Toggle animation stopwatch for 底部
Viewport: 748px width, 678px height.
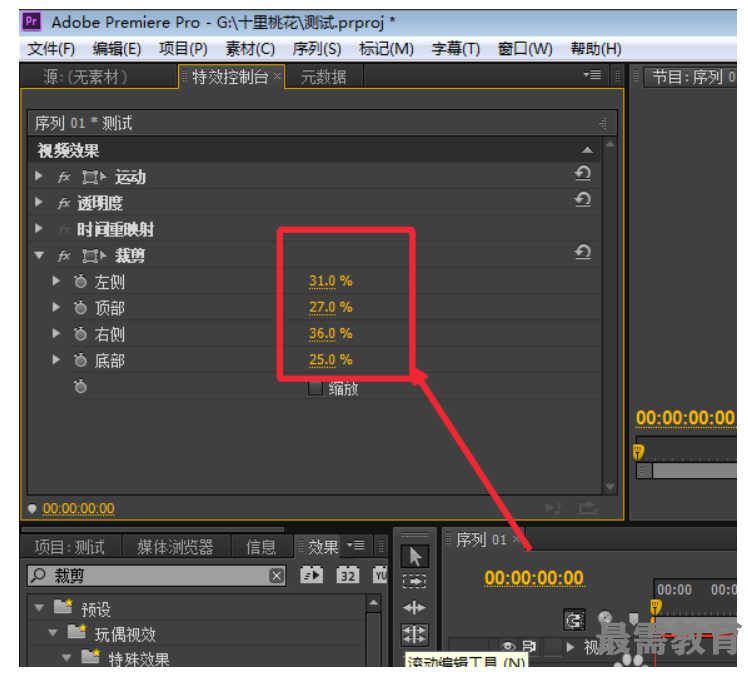[x=81, y=360]
